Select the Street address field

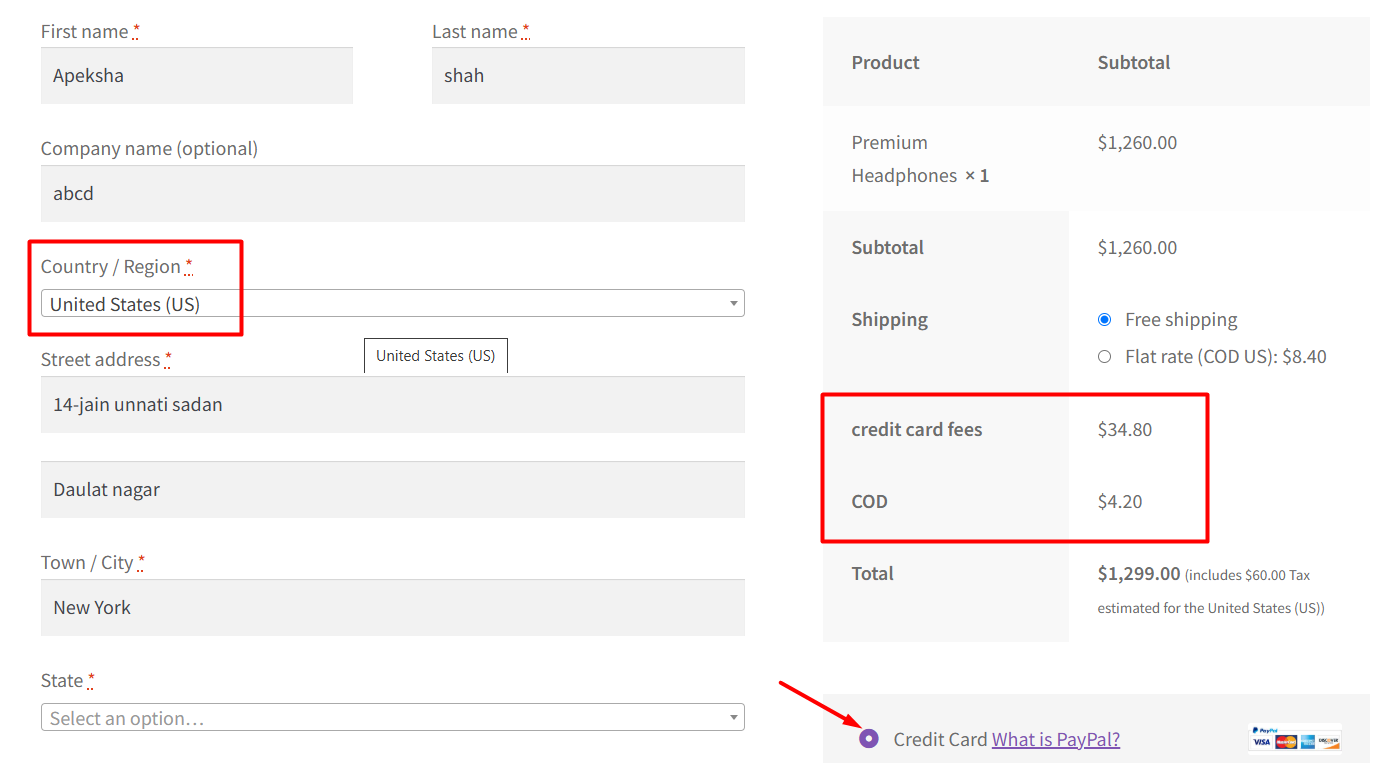tap(392, 404)
